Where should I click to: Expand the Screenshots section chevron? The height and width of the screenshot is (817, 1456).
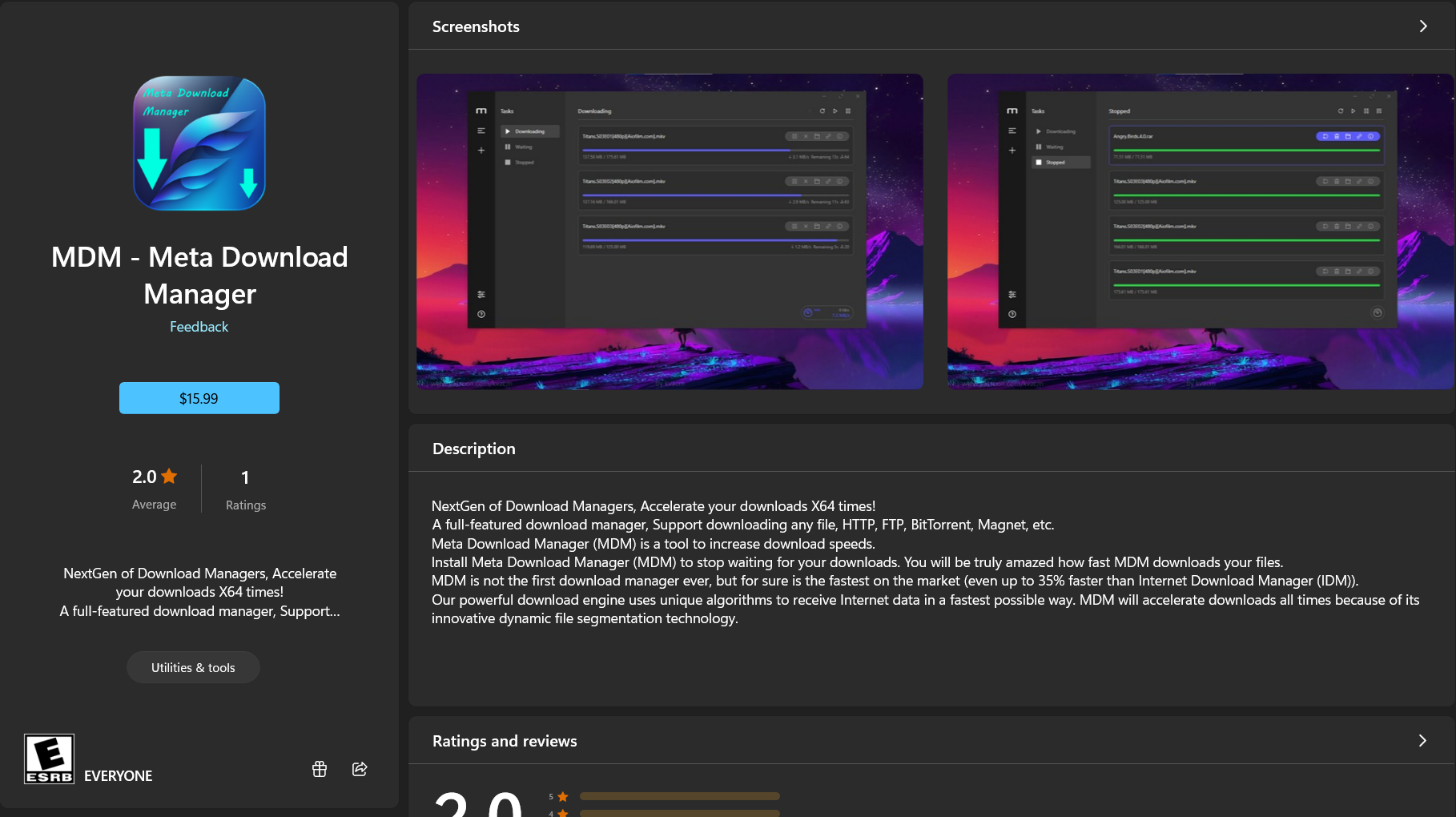point(1423,26)
